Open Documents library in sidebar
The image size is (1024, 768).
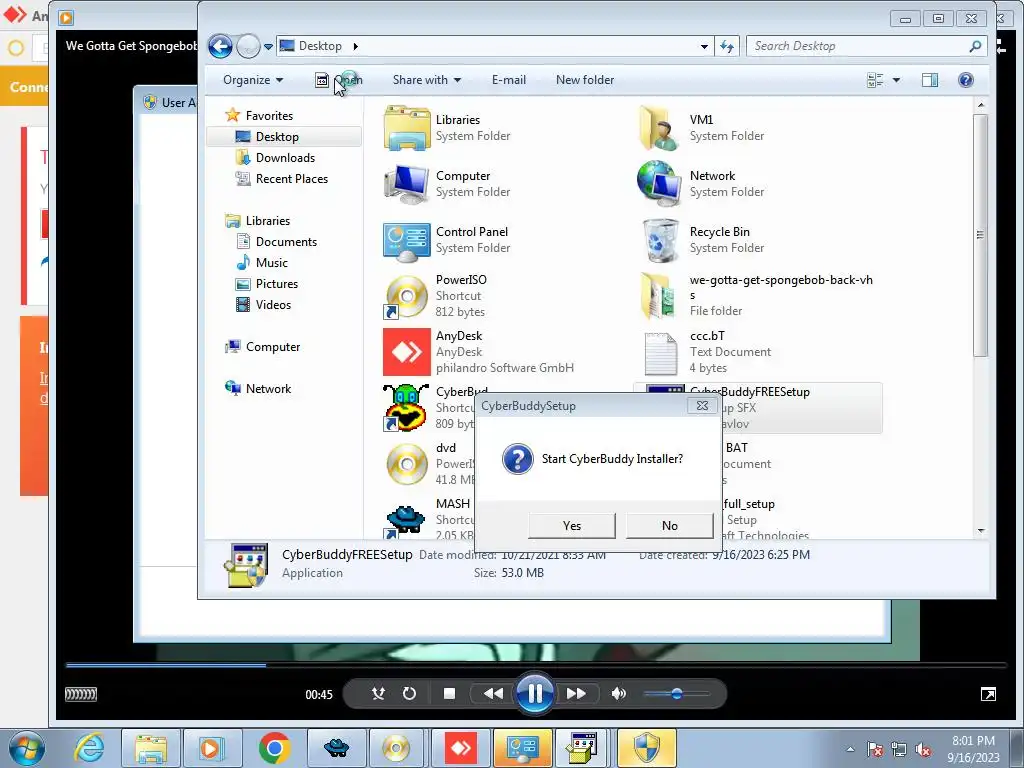tap(286, 242)
